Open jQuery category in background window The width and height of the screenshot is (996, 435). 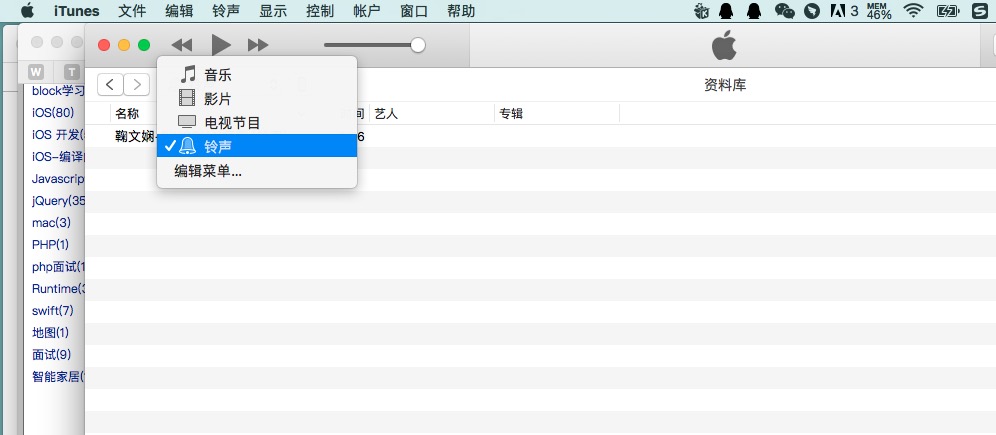coord(58,201)
